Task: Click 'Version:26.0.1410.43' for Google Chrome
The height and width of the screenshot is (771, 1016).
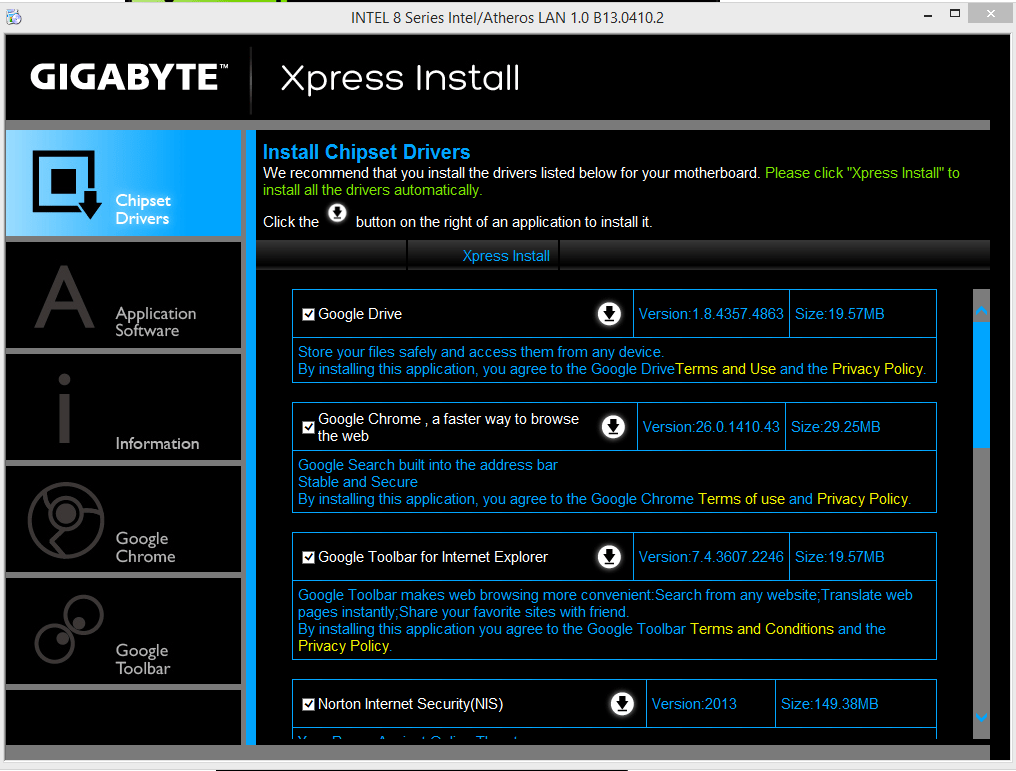Action: click(711, 427)
